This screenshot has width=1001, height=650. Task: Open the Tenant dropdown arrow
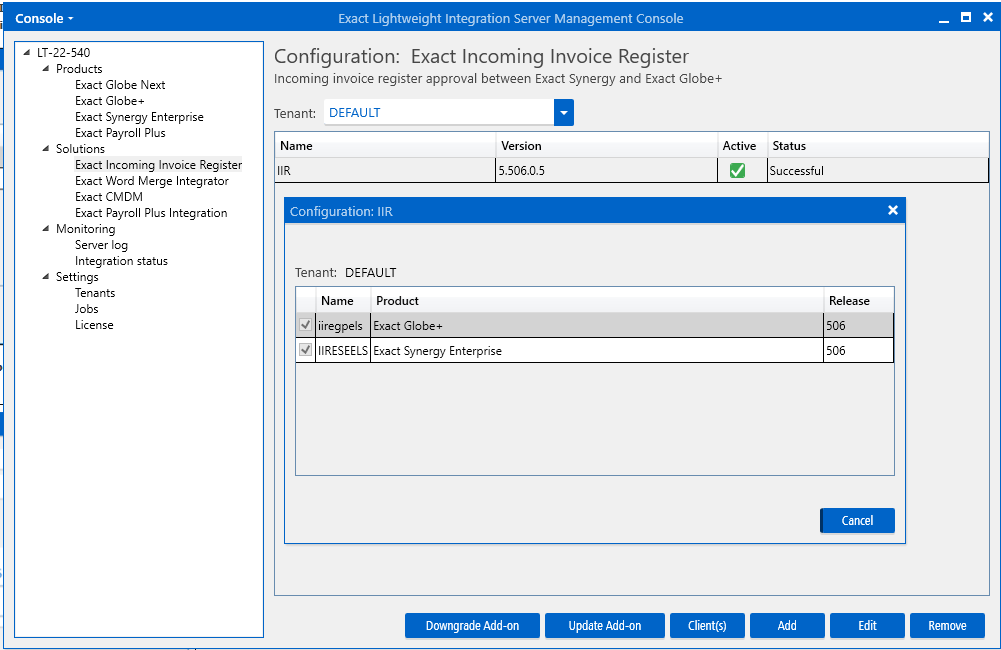coord(564,113)
